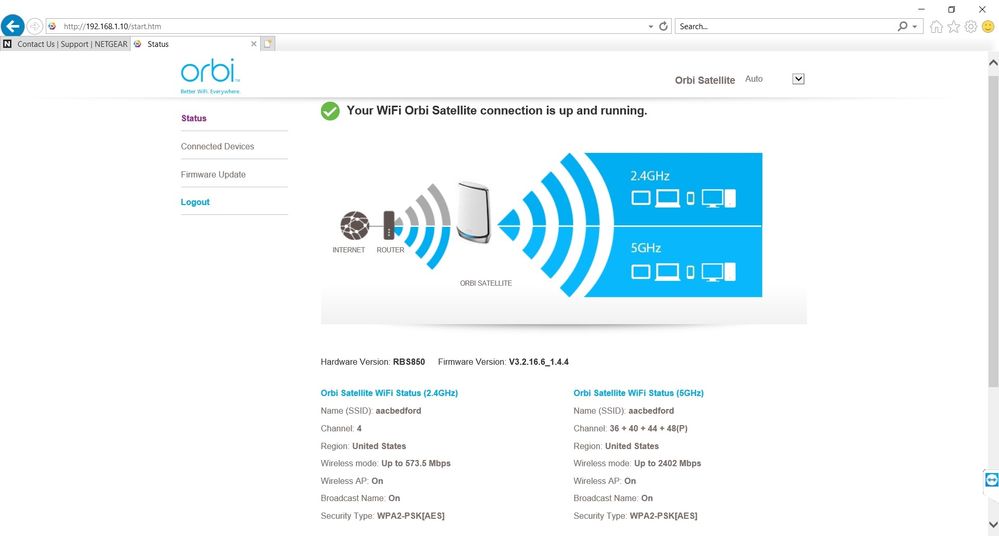Click the magnifier search icon in search box
Viewport: 999px width, 536px height.
[x=903, y=26]
